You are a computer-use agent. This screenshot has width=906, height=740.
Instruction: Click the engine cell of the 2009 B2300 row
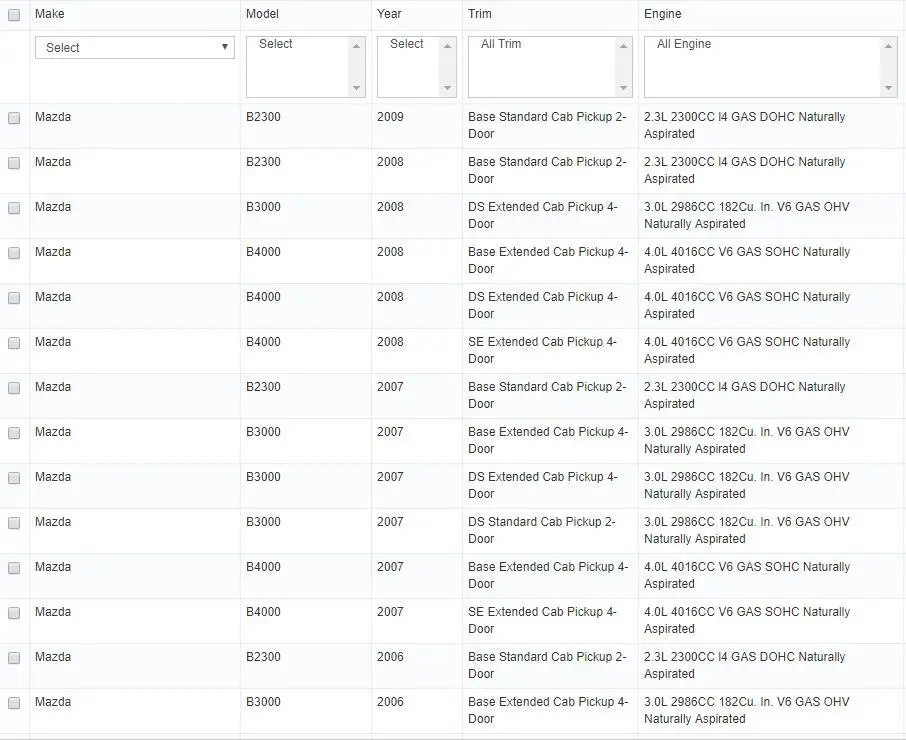point(745,125)
